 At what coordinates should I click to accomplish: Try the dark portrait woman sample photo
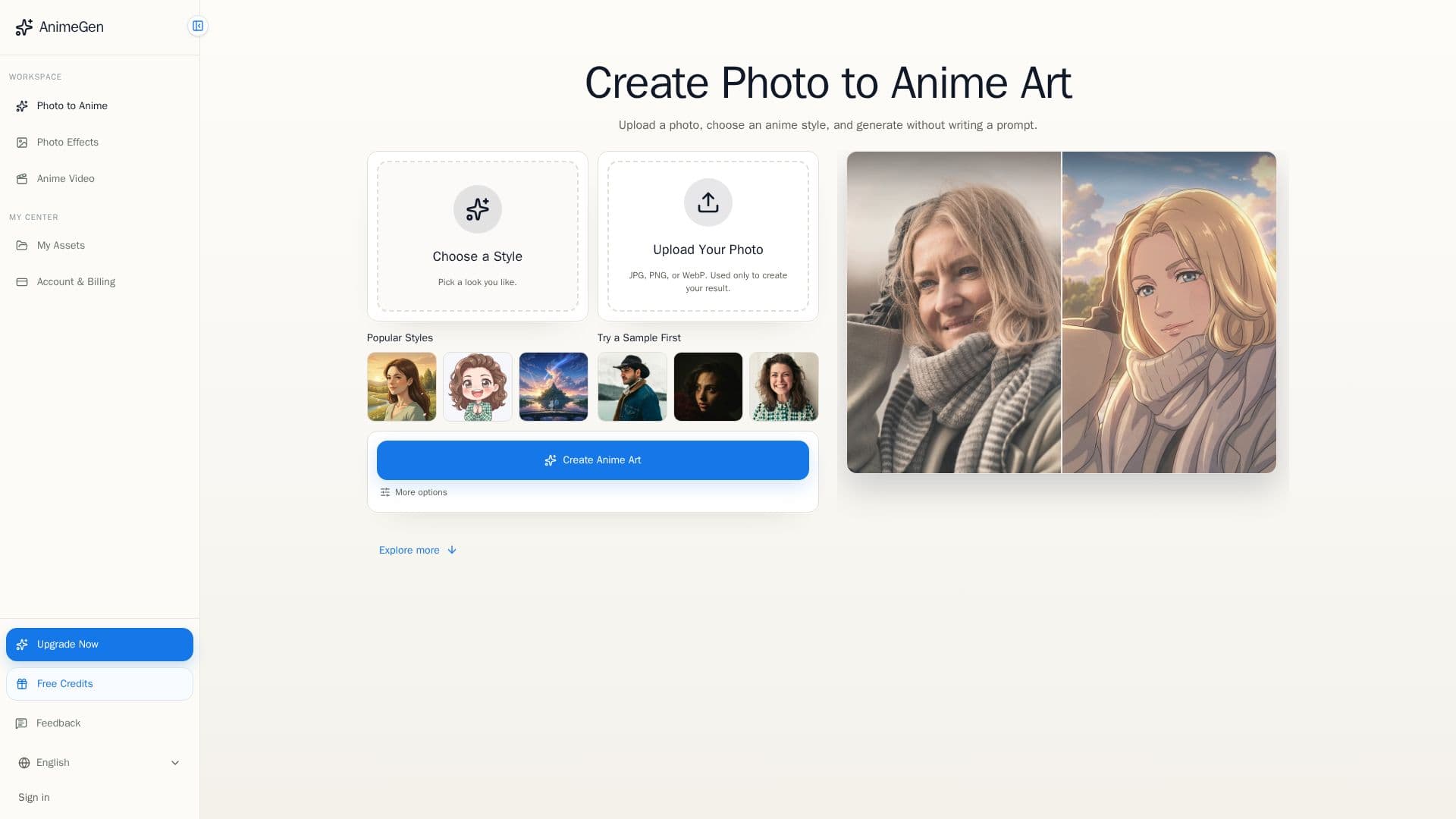(x=708, y=387)
